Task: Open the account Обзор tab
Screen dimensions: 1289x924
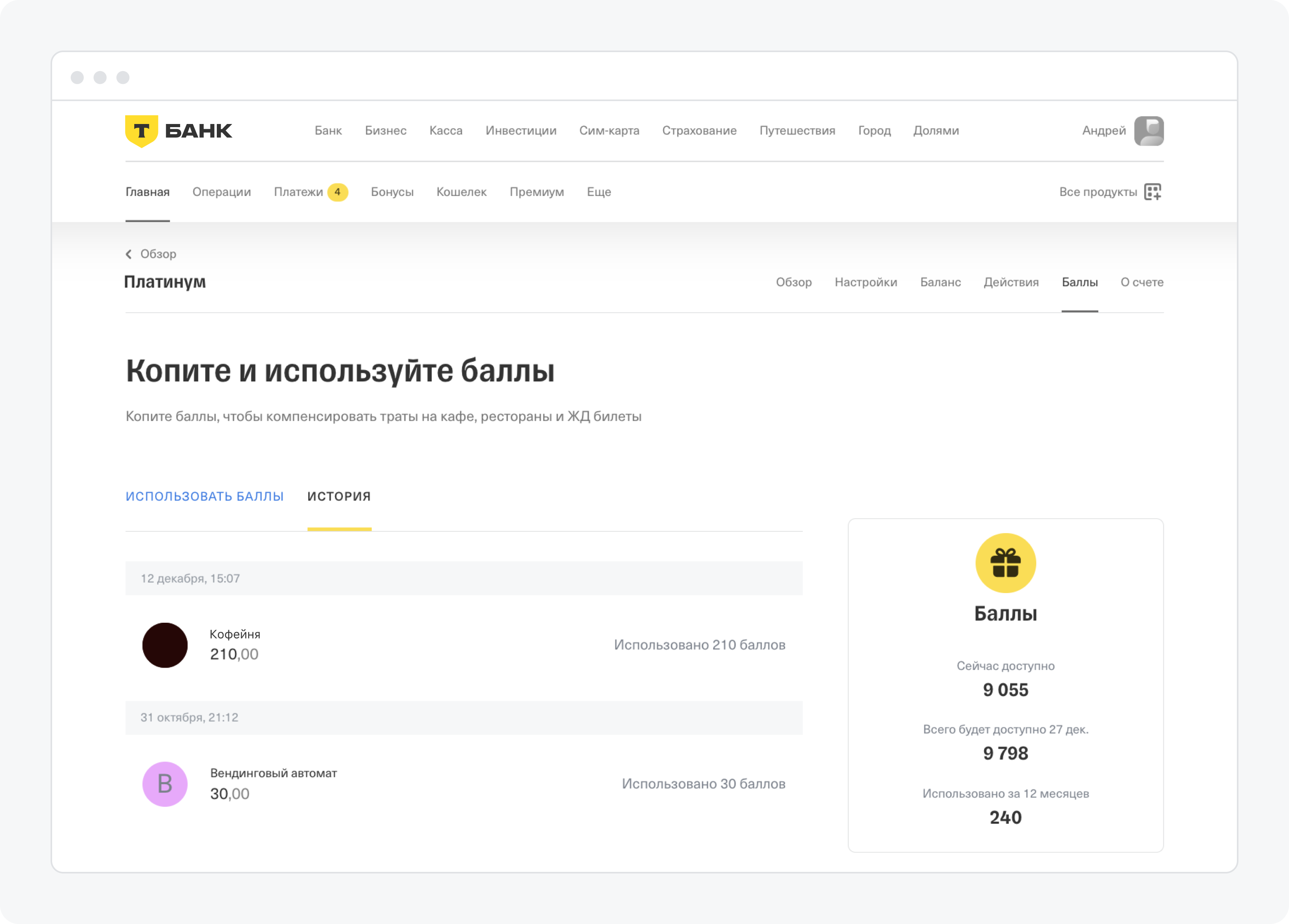Action: click(x=793, y=282)
